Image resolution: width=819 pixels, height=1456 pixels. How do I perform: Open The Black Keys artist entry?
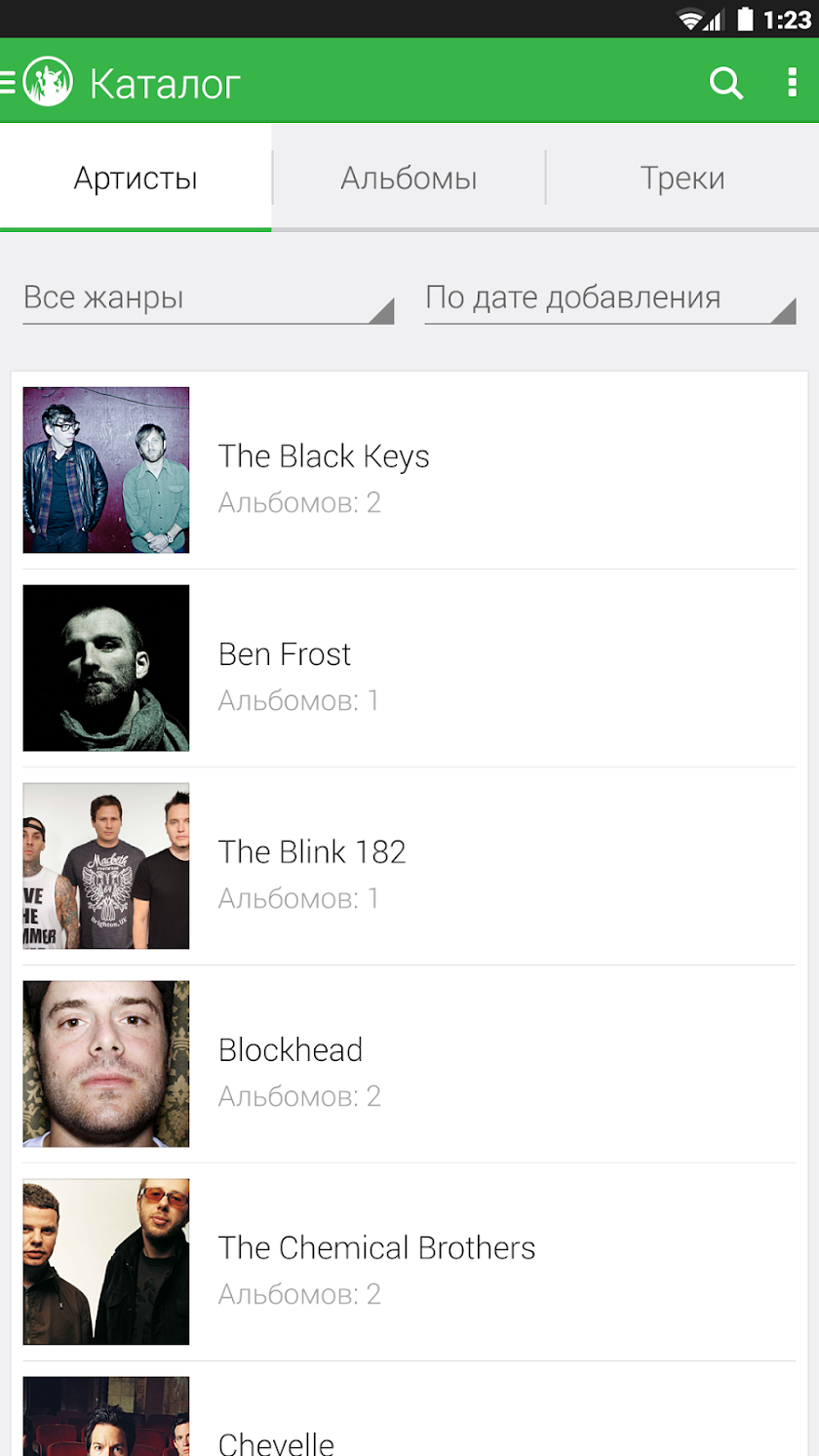(x=409, y=470)
